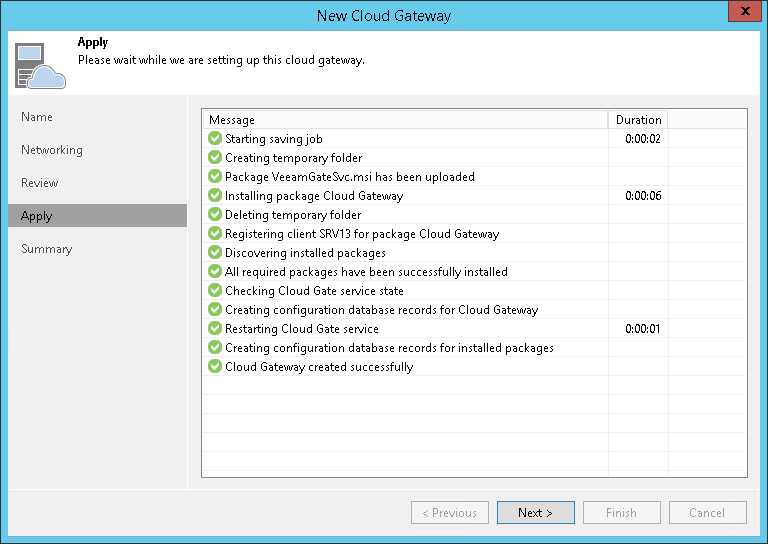768x544 pixels.
Task: Click check icon beside Checking Cloud Gate service state
Action: click(215, 291)
